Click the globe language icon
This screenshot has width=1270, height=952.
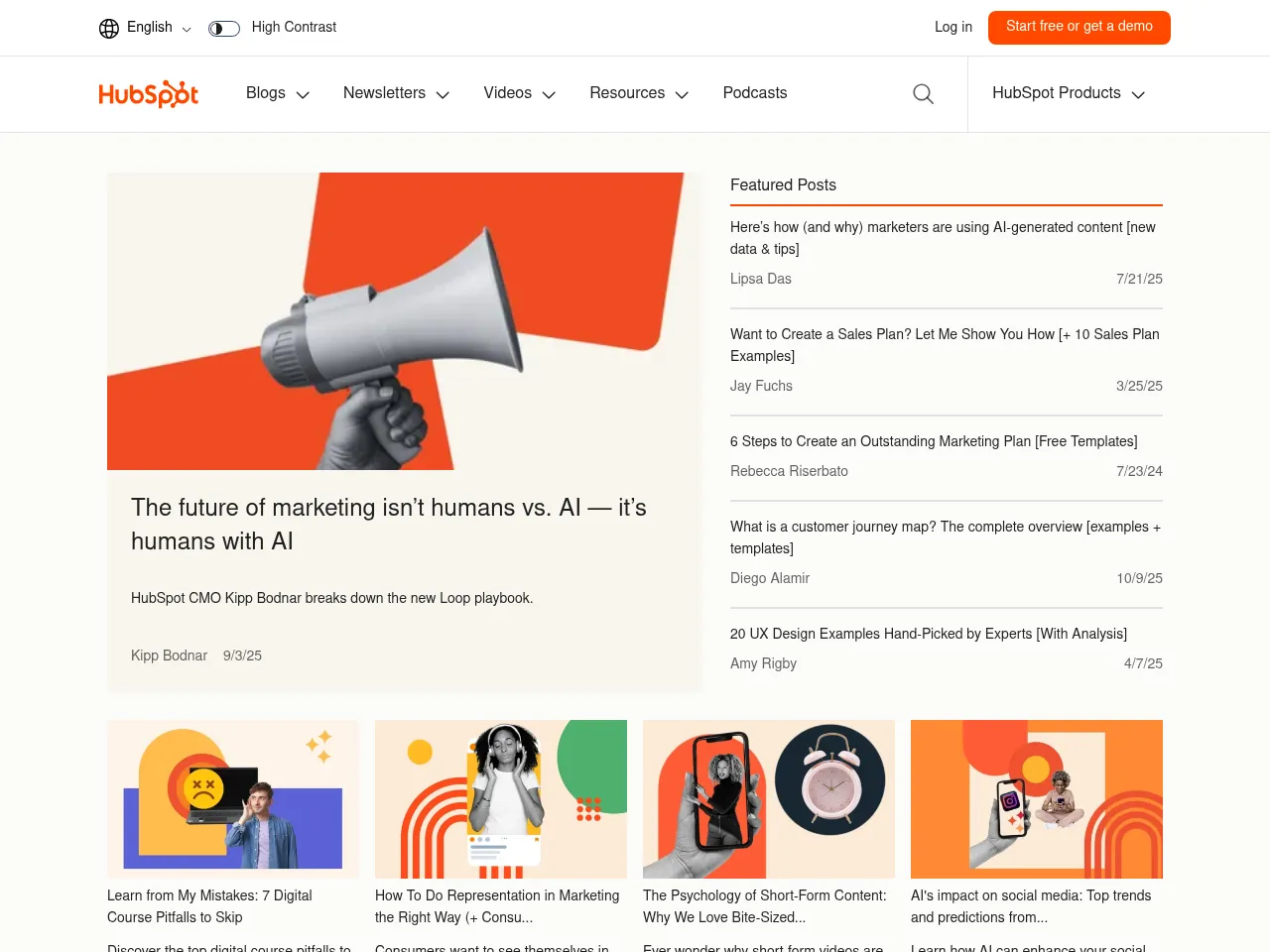[x=108, y=28]
